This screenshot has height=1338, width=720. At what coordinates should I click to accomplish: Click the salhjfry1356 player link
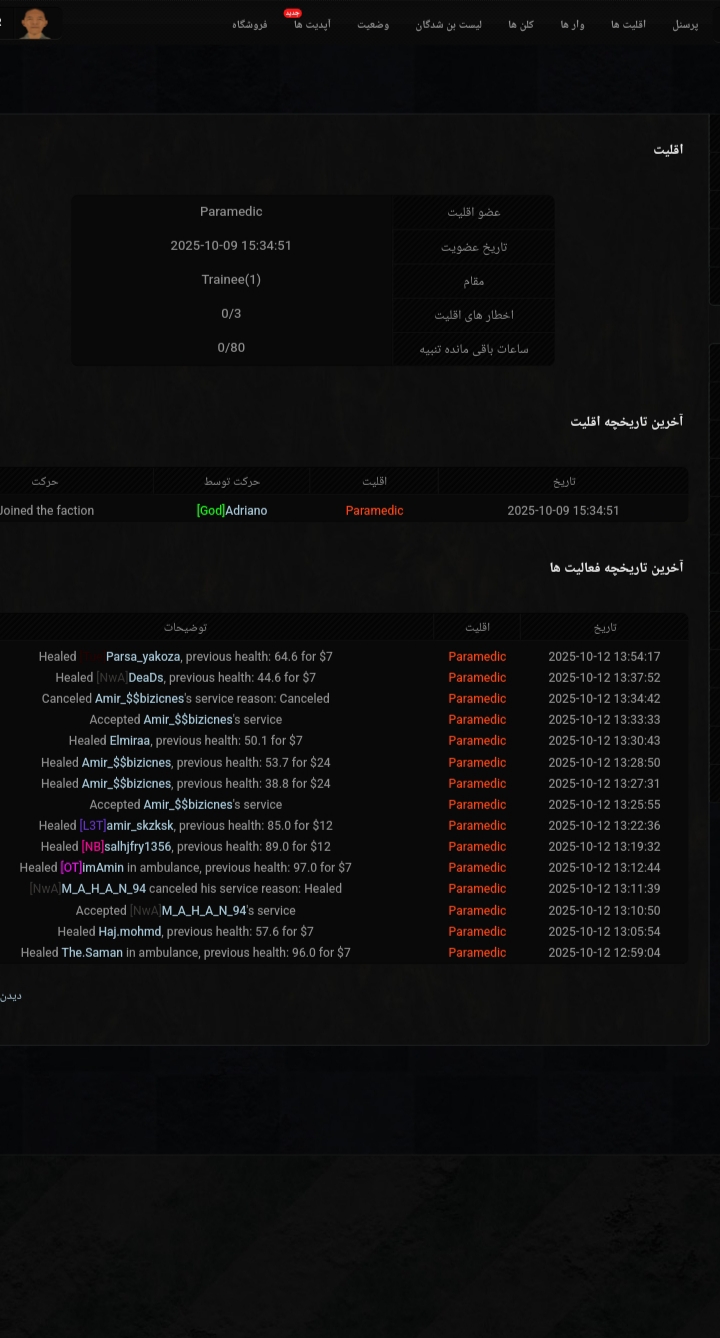click(x=137, y=847)
